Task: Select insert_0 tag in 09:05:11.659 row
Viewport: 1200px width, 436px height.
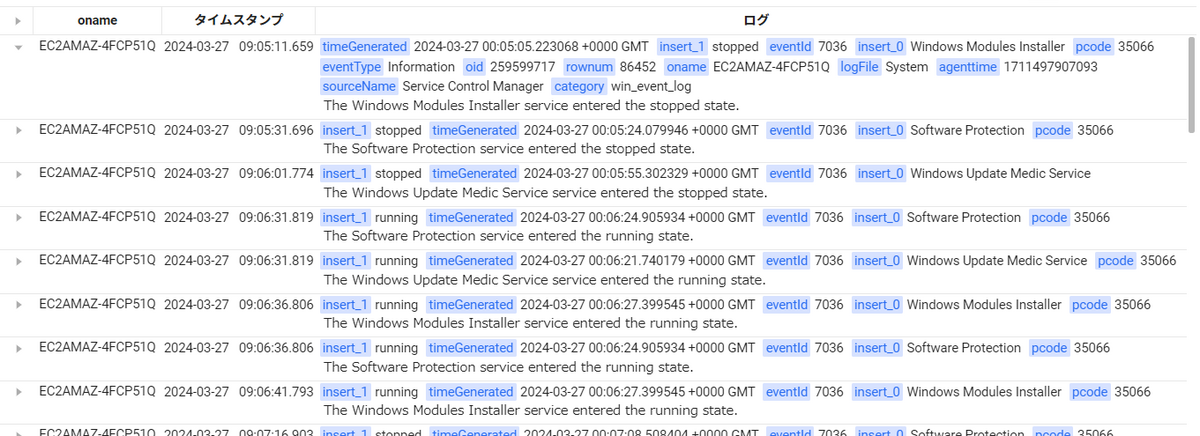Action: [881, 46]
